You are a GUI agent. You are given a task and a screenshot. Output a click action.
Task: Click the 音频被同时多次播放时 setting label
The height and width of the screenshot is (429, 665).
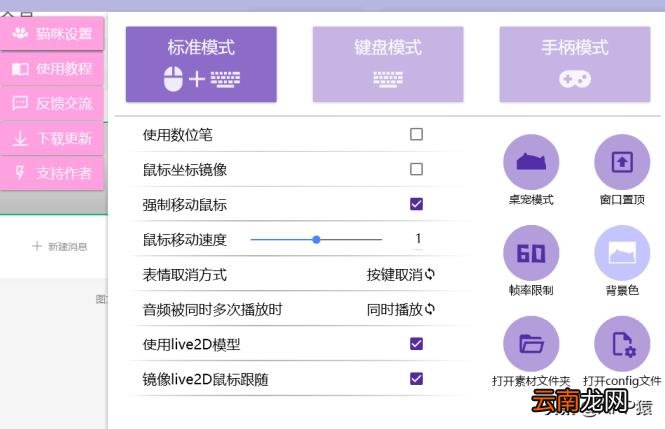[212, 310]
